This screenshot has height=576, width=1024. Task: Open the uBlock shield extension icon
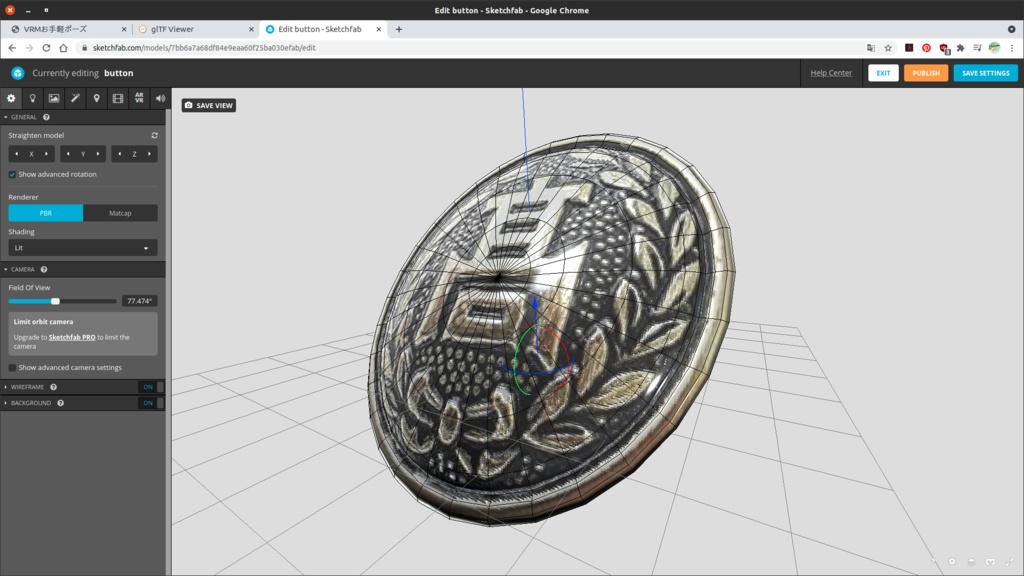(x=944, y=48)
